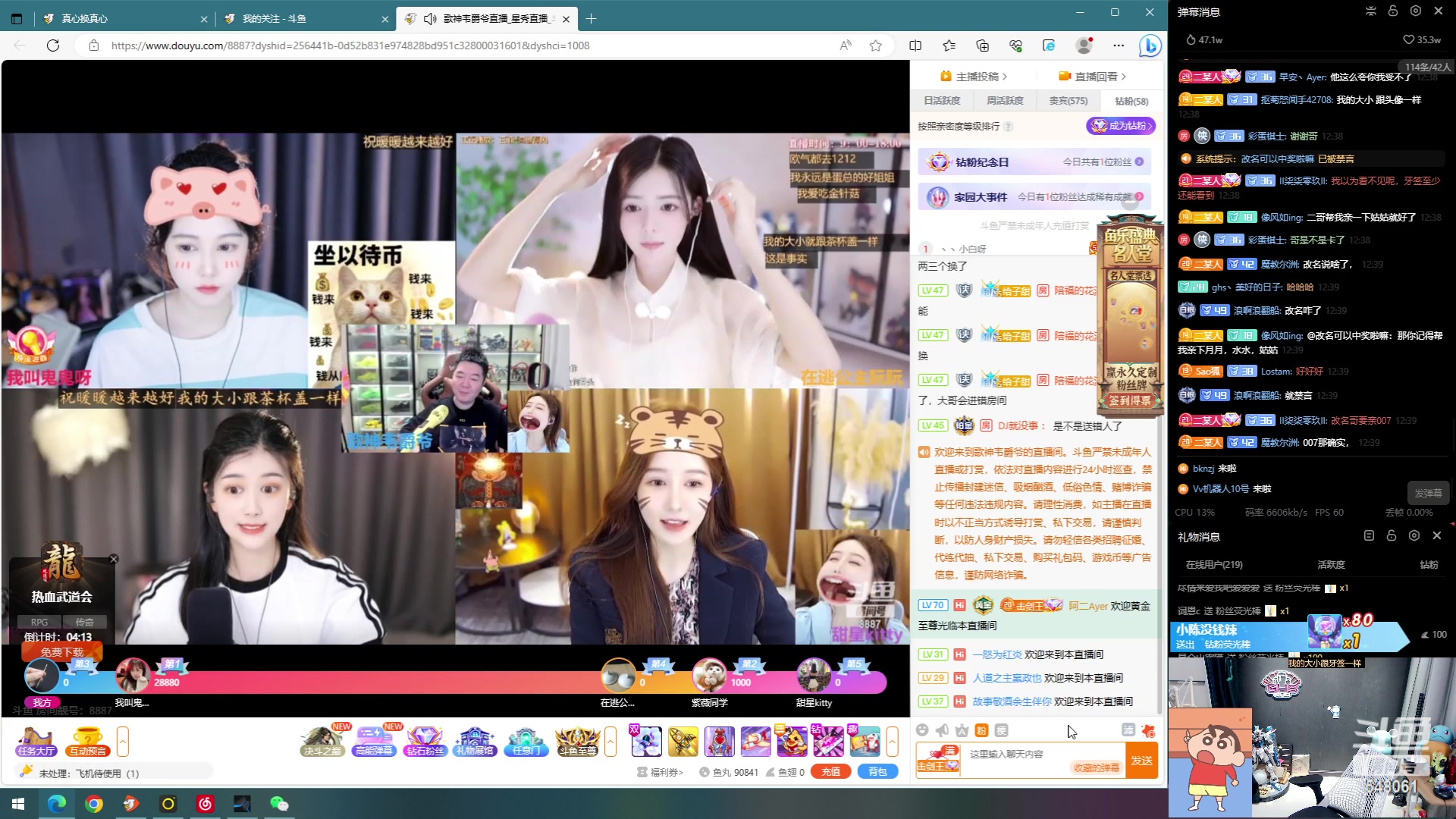Click the 发弹幕 button in danmaku panel

[x=1428, y=494]
